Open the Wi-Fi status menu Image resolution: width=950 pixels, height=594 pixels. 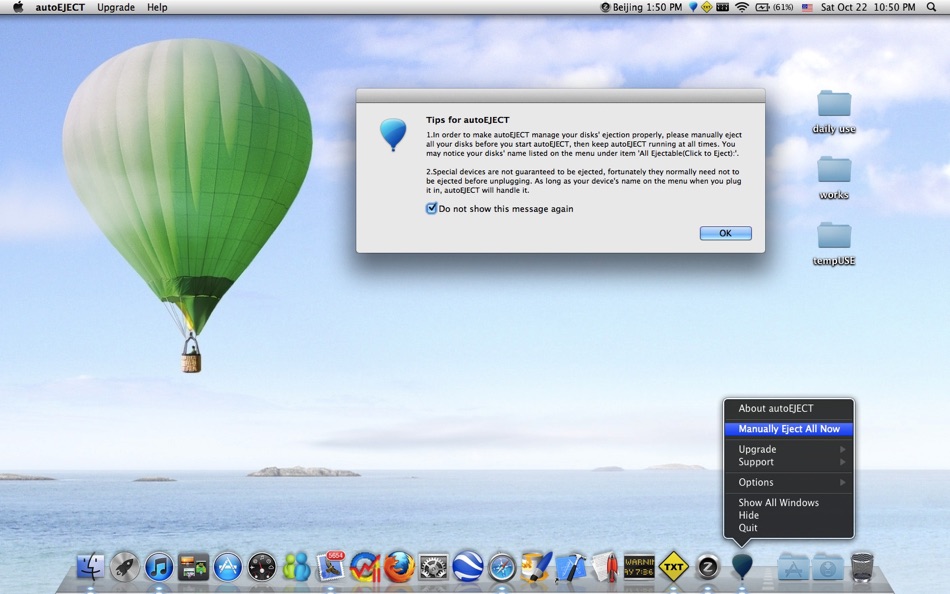tap(742, 7)
